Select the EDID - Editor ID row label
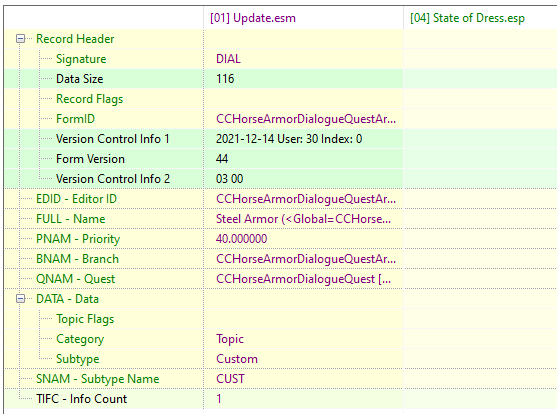The width and height of the screenshot is (557, 414). click(x=76, y=199)
